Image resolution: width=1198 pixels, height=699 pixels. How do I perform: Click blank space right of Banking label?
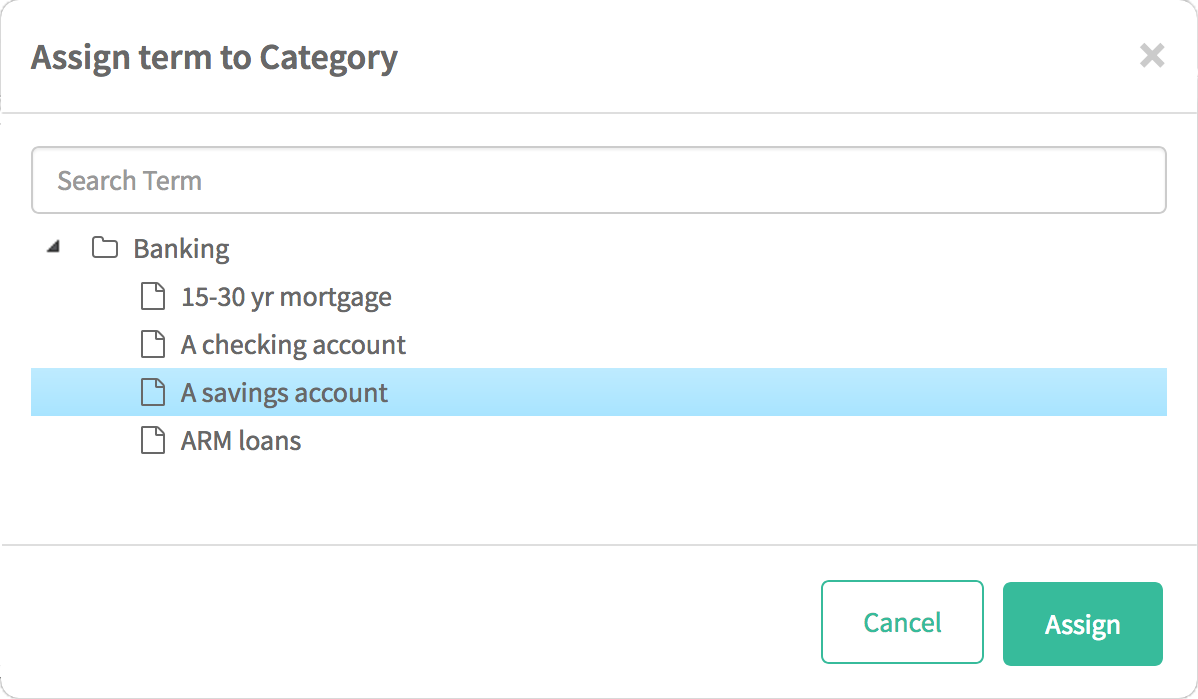tap(698, 248)
